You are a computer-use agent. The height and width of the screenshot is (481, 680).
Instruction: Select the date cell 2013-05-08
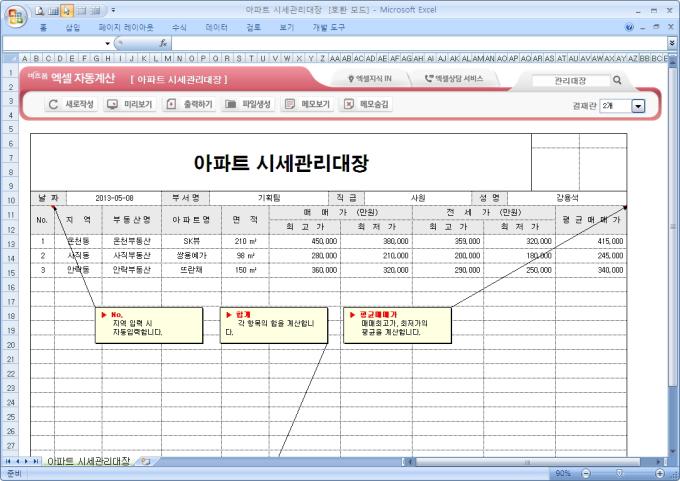point(114,198)
